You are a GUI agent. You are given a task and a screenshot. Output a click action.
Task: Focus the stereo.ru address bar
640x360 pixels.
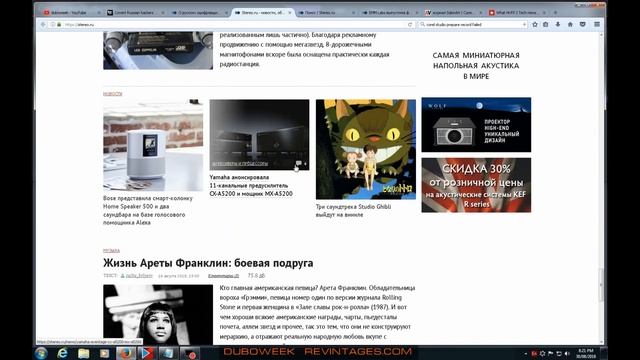pos(233,24)
